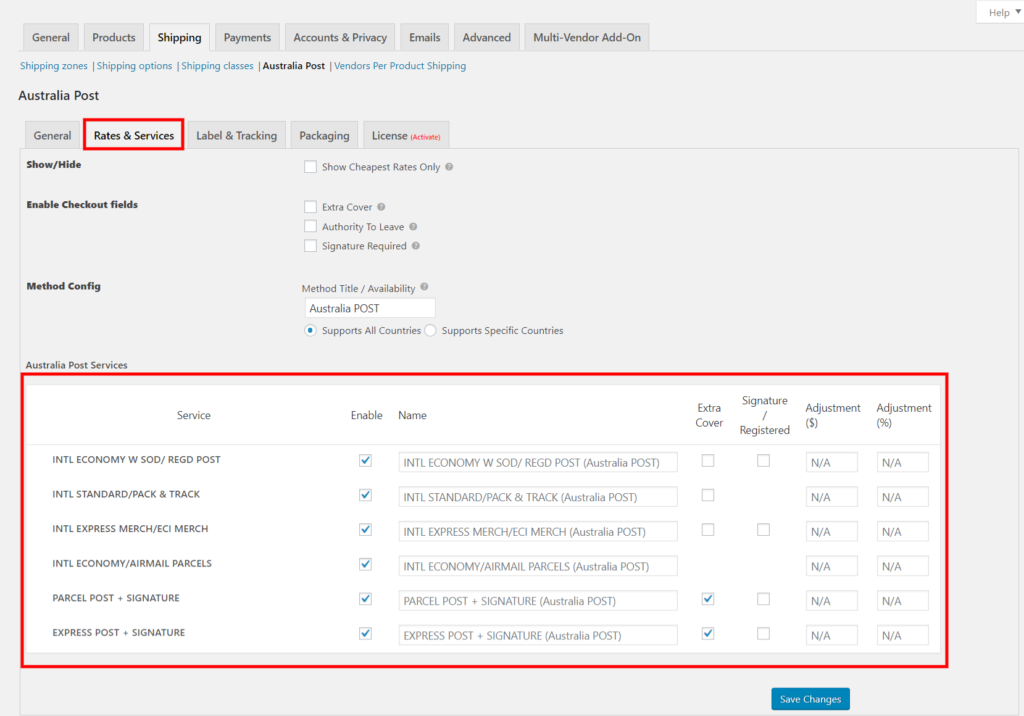The width and height of the screenshot is (1024, 716).
Task: Click the Method Title input containing Australia POST
Action: pyautogui.click(x=370, y=308)
